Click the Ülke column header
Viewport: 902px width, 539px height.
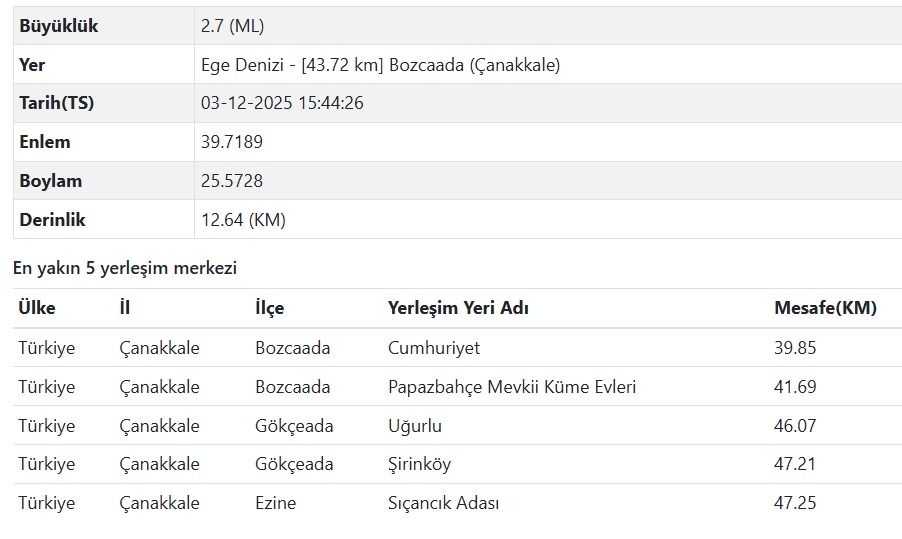(37, 308)
